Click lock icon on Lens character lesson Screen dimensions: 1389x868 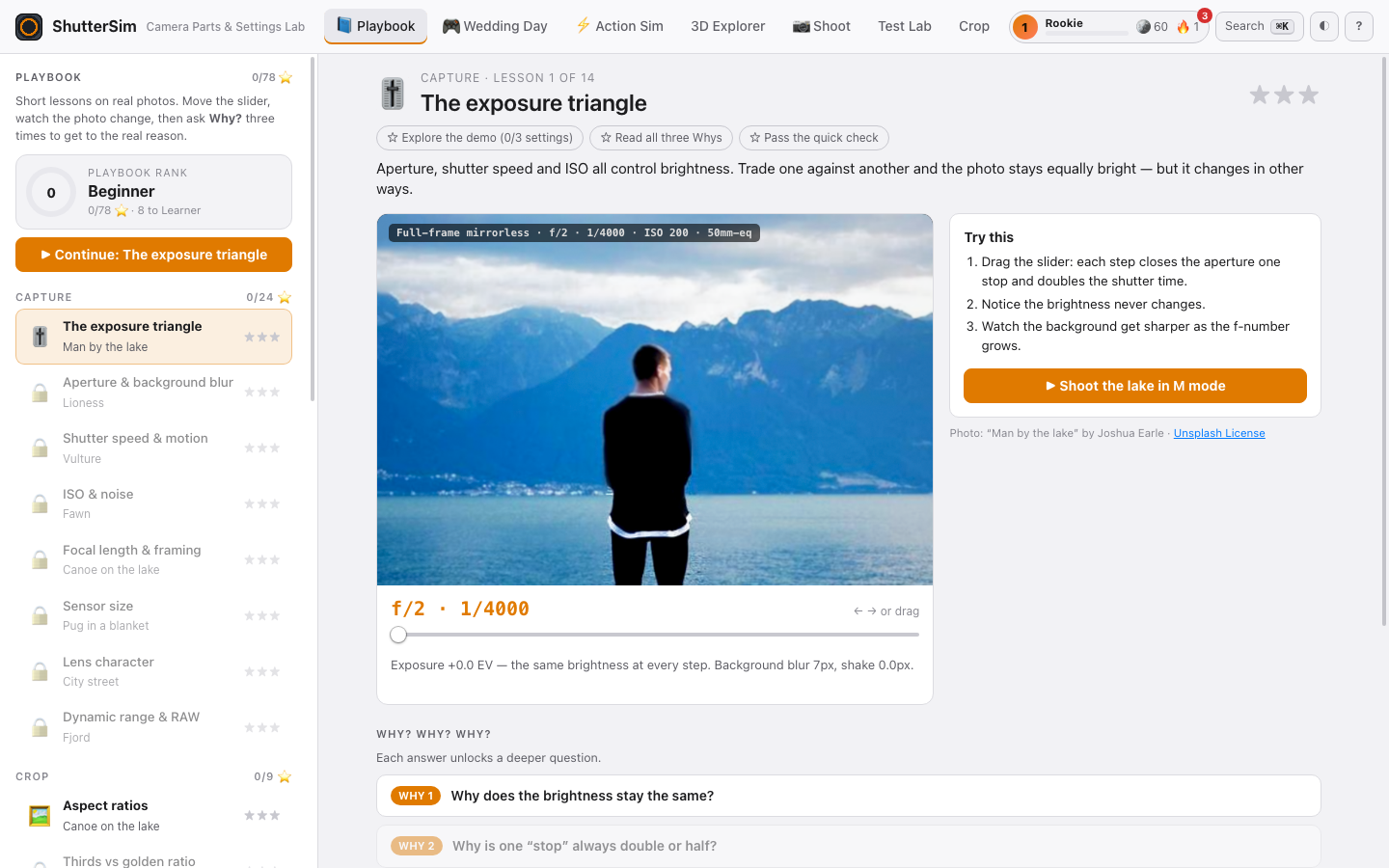click(40, 671)
